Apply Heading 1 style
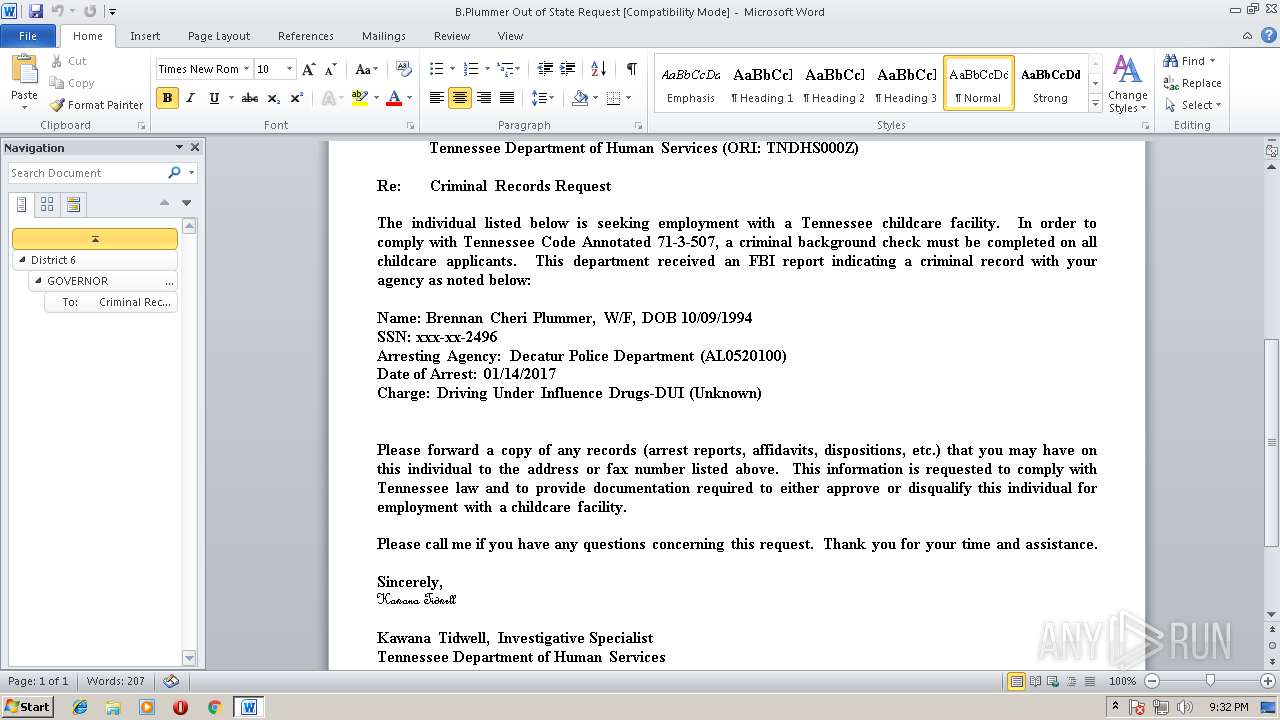The width and height of the screenshot is (1280, 720). (762, 84)
